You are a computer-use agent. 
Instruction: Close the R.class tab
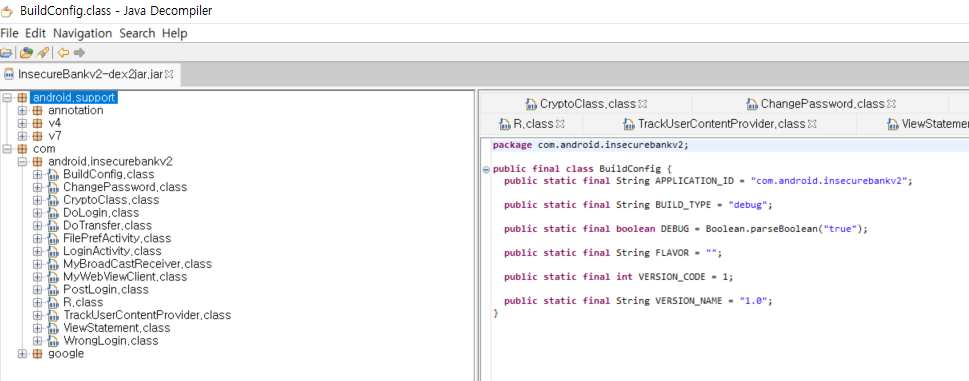[x=560, y=124]
